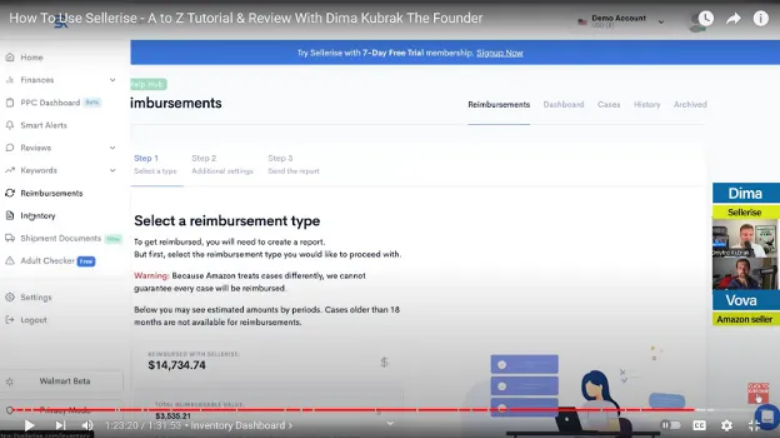Click the Inventory Dashboard chapter title
780x438 pixels.
238,426
